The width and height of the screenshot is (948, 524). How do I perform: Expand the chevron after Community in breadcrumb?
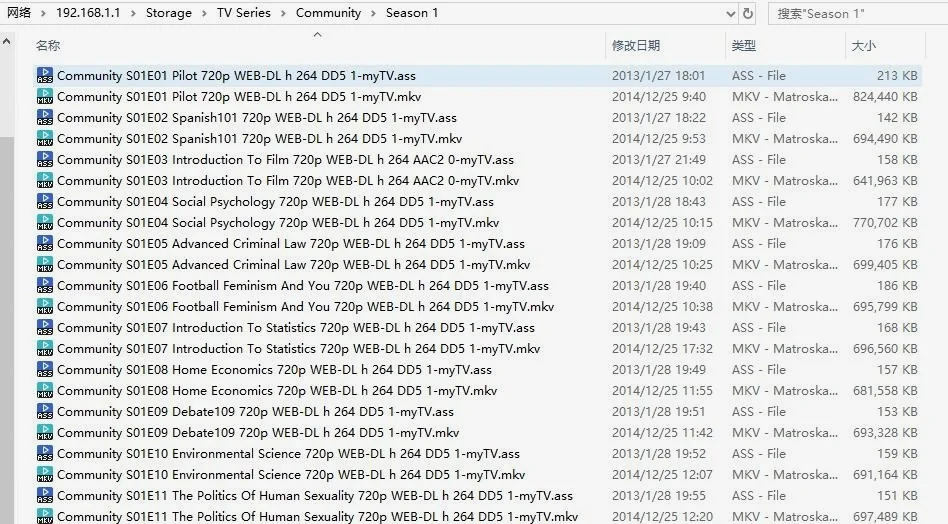coord(374,13)
